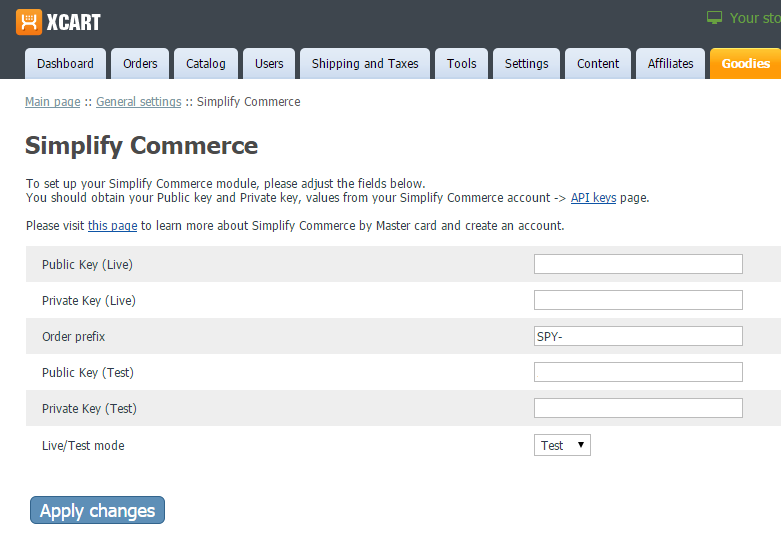Click the X-Cart logo icon
The height and width of the screenshot is (533, 781).
[29, 21]
